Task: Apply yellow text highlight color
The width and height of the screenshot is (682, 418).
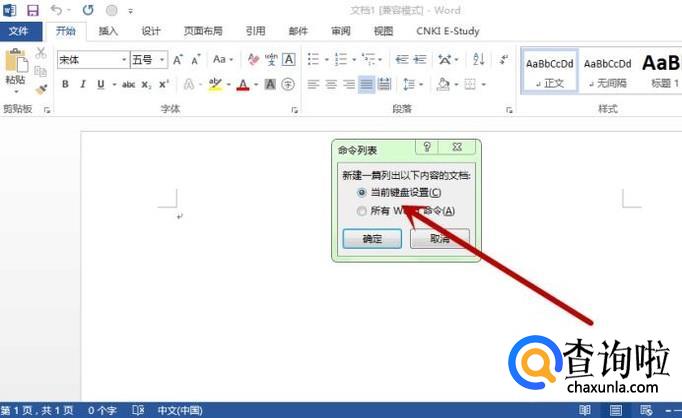Action: tap(215, 84)
